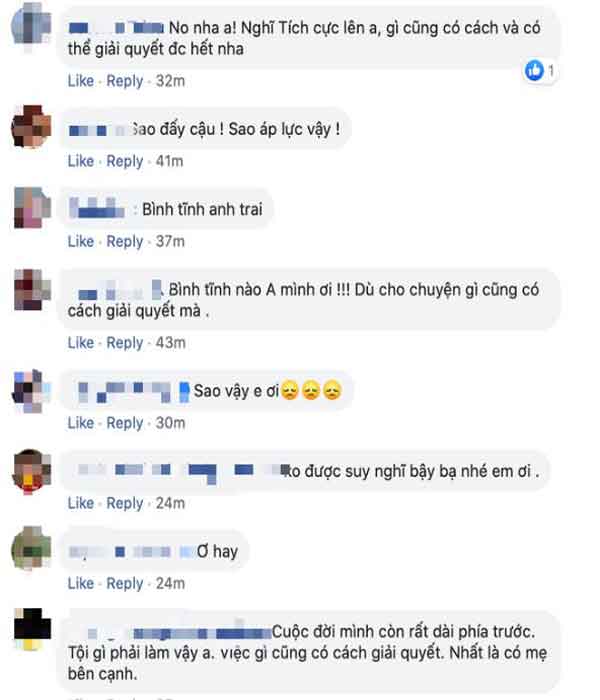This screenshot has height=700, width=600.
Task: Open the dark avatar of the last comment
Action: click(32, 627)
